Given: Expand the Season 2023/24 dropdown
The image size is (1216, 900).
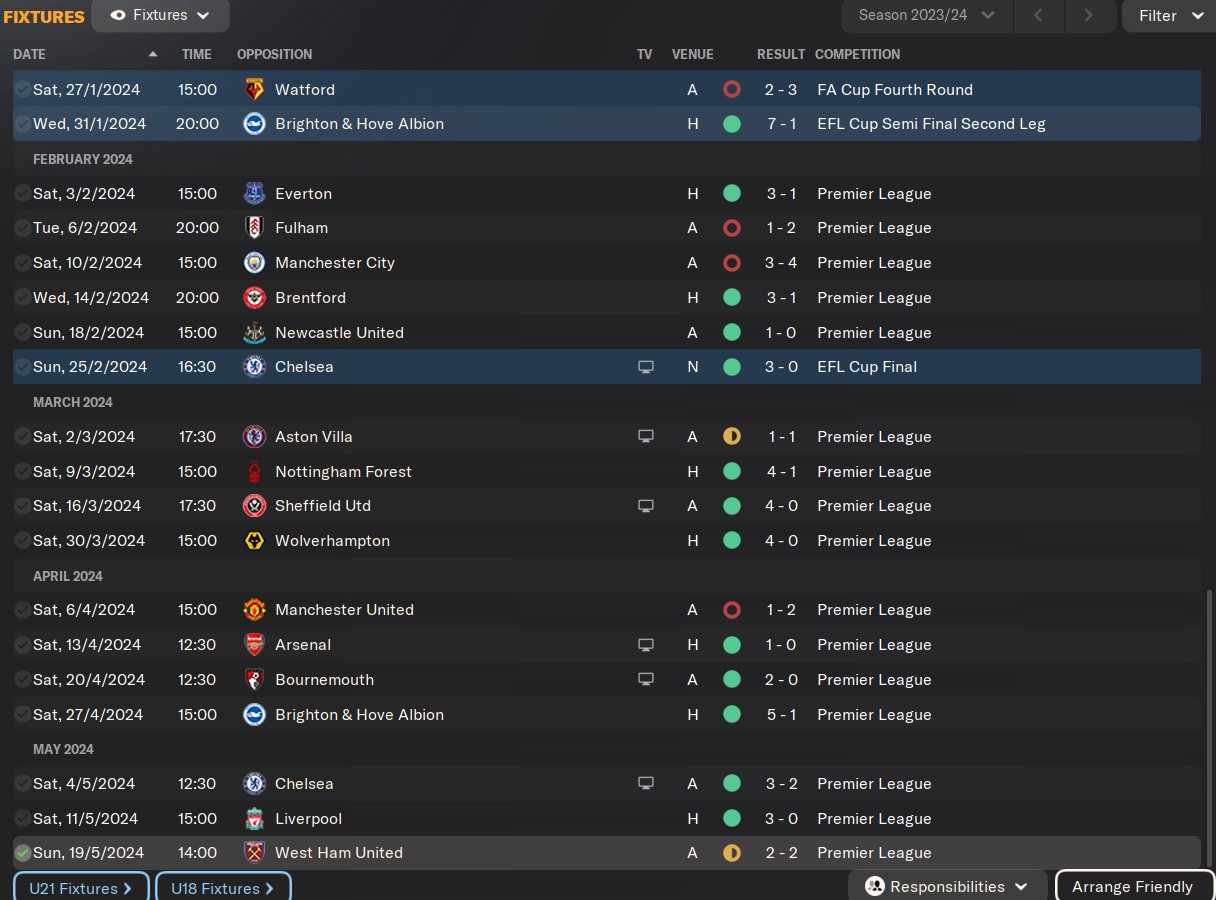Looking at the screenshot, I should click(x=927, y=16).
